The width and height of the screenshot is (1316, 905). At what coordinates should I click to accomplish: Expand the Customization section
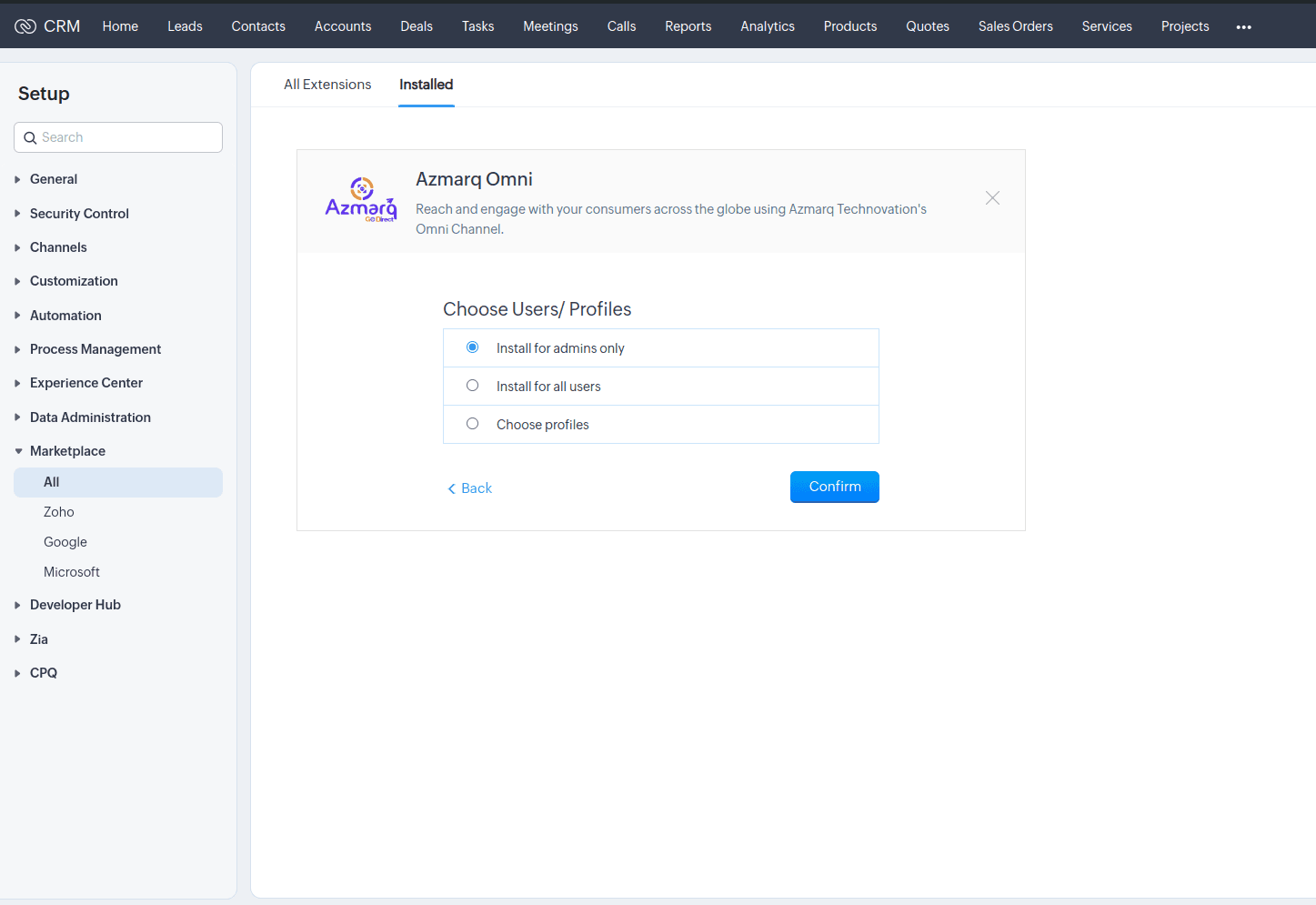click(x=74, y=281)
